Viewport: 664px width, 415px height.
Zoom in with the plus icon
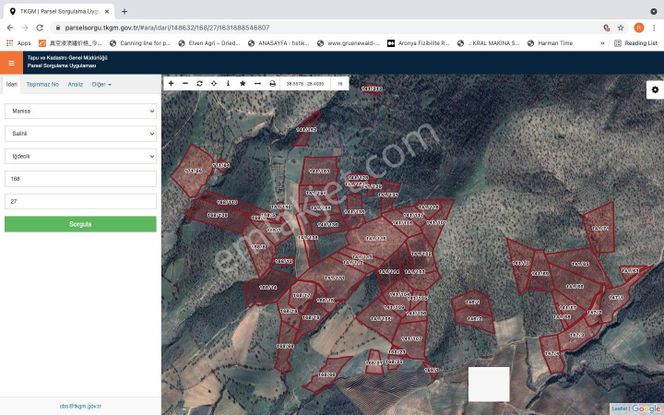coord(171,84)
